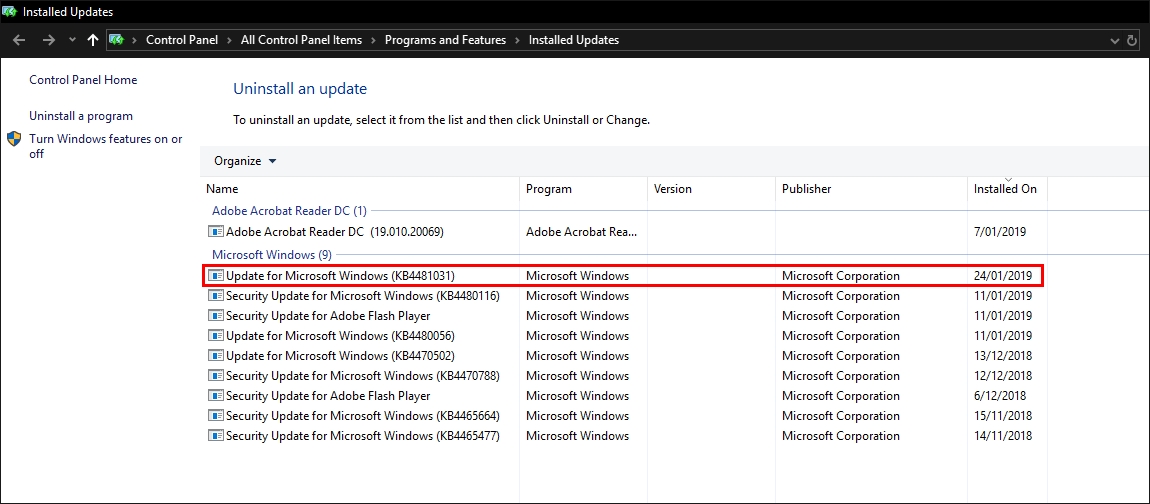Sort by Version column header

coord(712,189)
